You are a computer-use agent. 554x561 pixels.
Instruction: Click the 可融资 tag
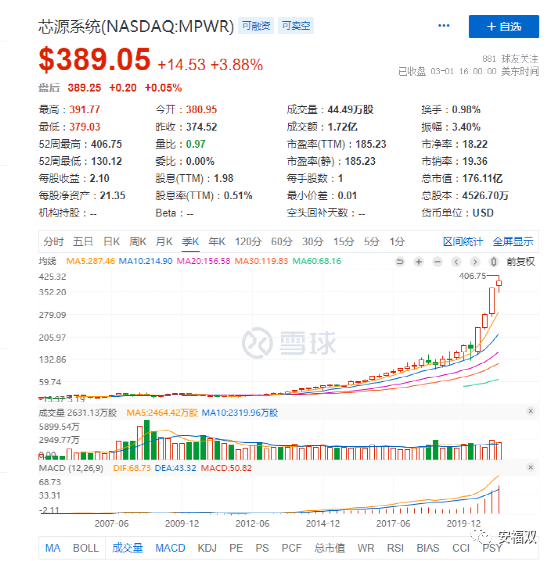(256, 26)
